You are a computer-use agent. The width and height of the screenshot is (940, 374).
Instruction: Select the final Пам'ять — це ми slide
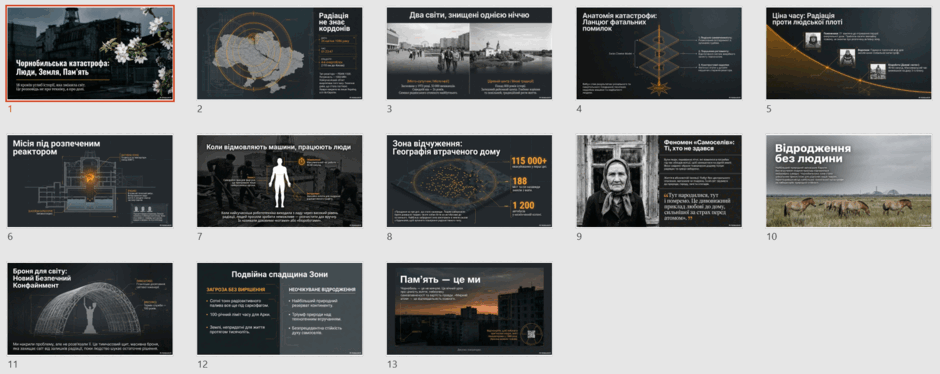[469, 309]
